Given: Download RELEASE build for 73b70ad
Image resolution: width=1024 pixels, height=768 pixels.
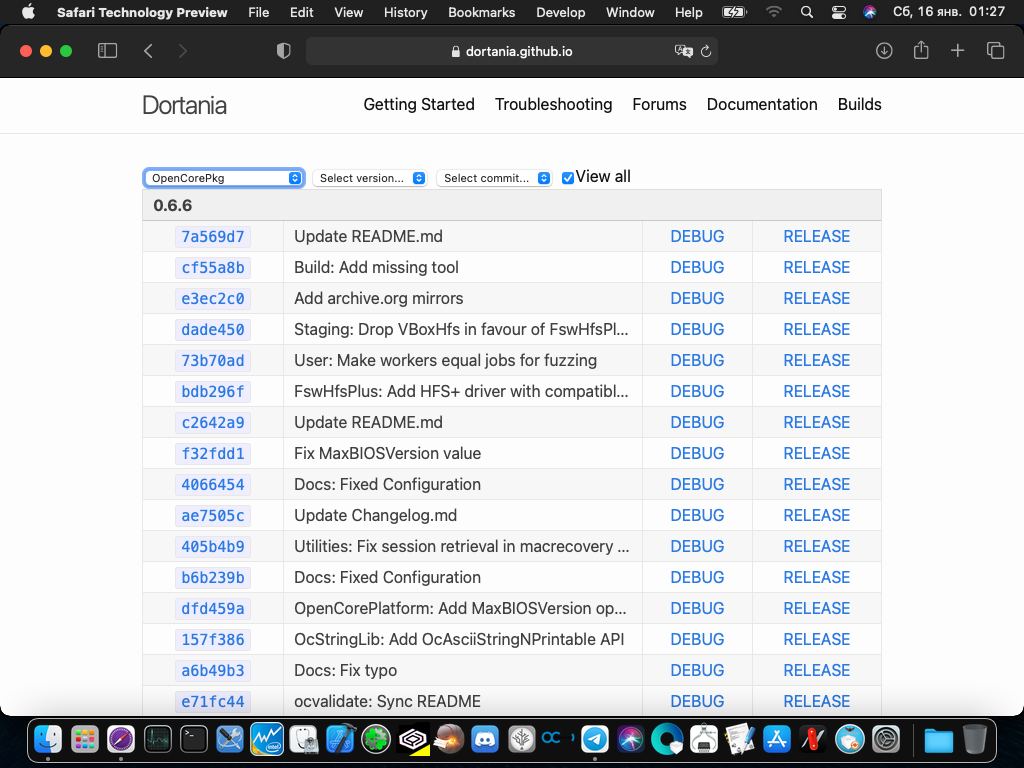Looking at the screenshot, I should point(816,360).
